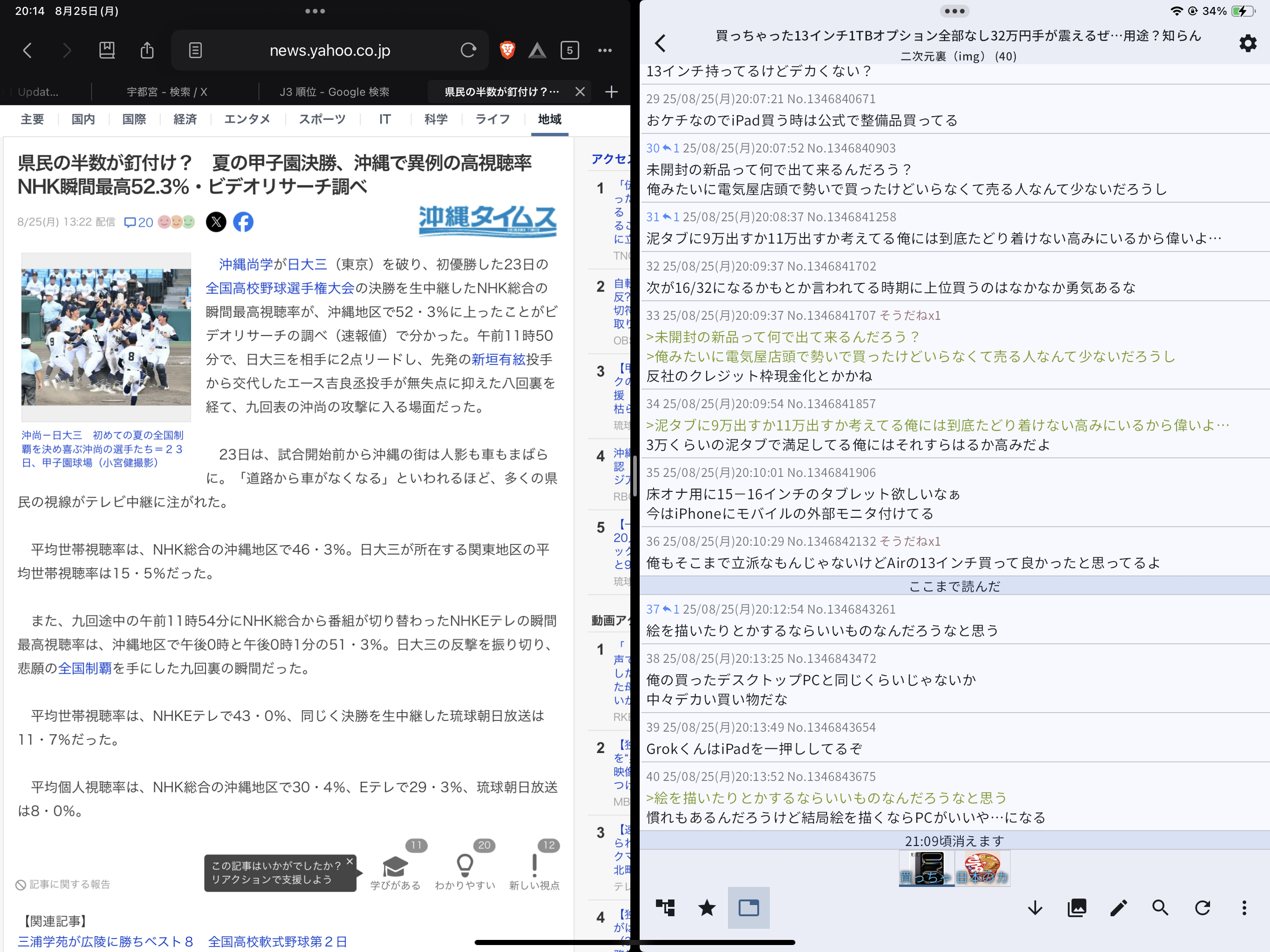This screenshot has height=952, width=1270.
Task: Tap 記事に関する報告 report link
Action: pos(63,885)
